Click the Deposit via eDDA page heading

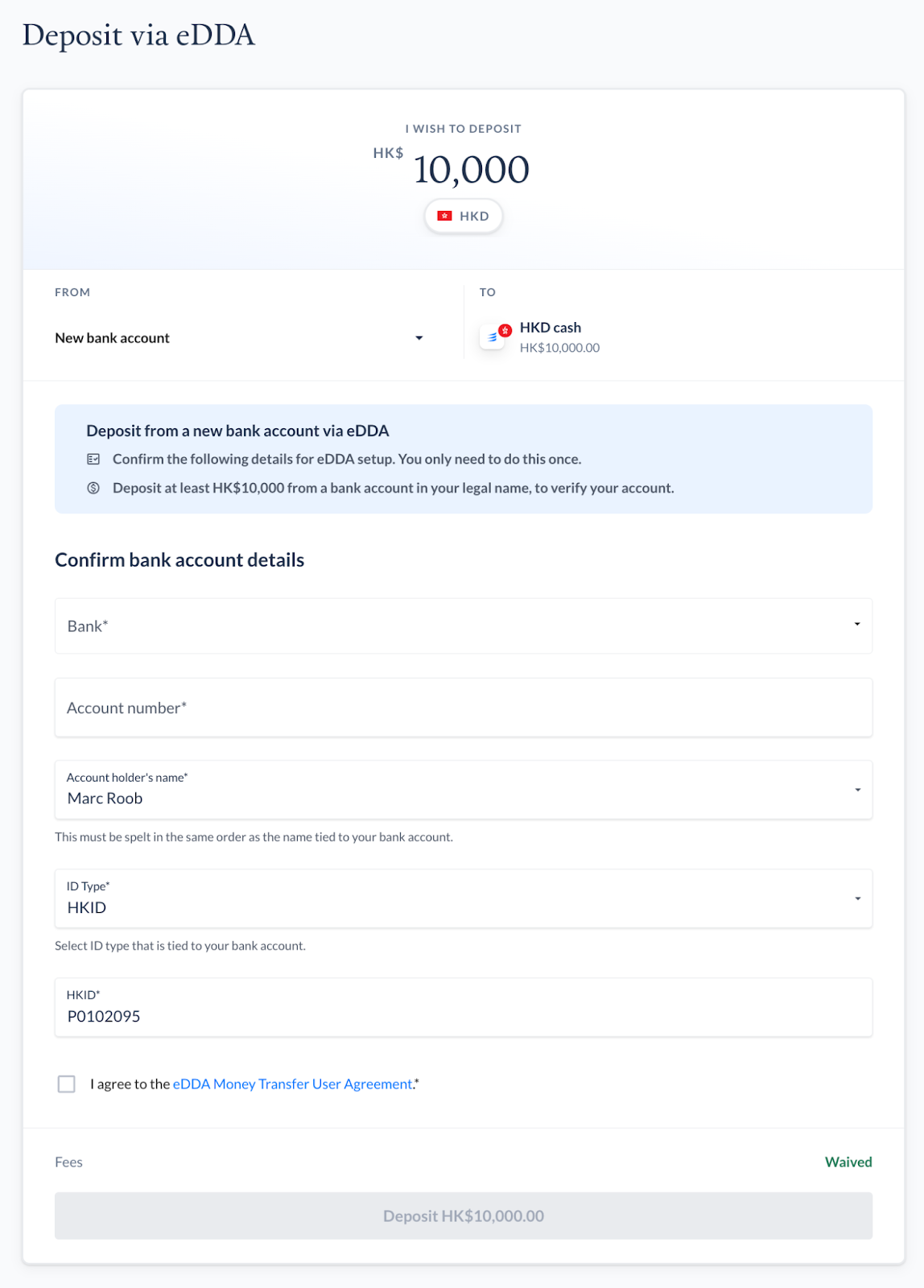(138, 35)
